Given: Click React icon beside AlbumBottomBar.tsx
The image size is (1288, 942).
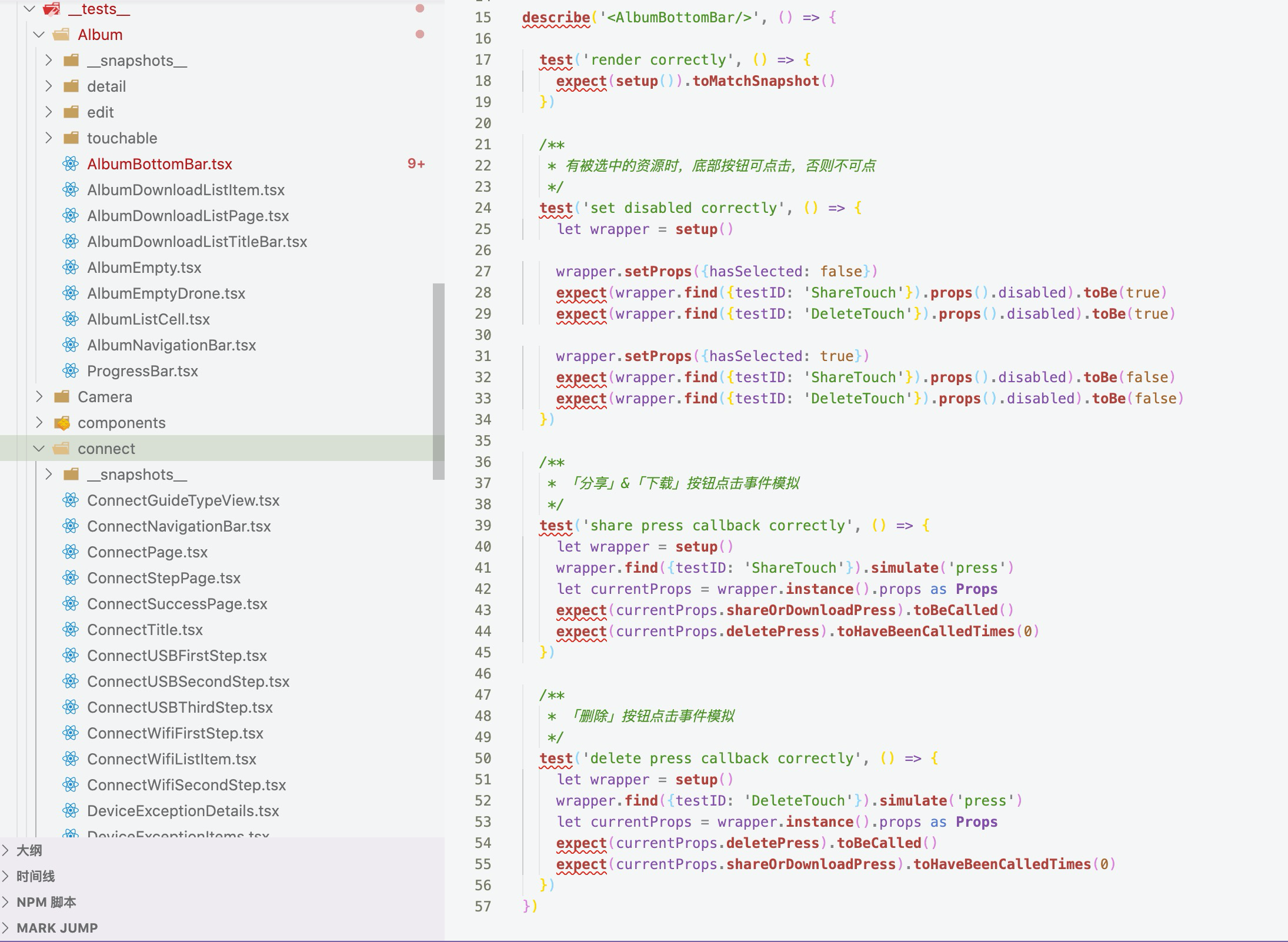Looking at the screenshot, I should point(71,164).
